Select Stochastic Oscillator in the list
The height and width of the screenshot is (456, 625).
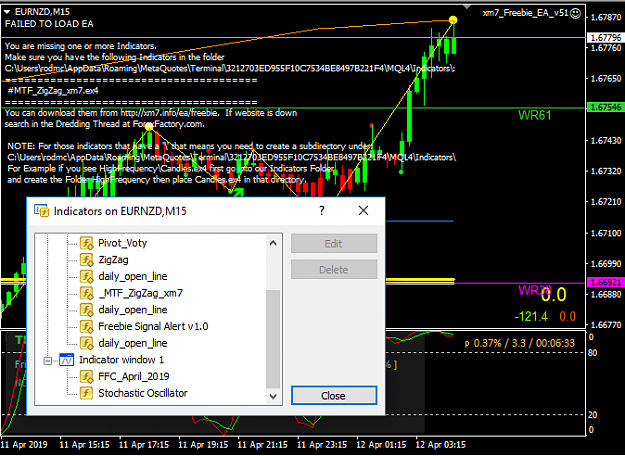tap(143, 393)
